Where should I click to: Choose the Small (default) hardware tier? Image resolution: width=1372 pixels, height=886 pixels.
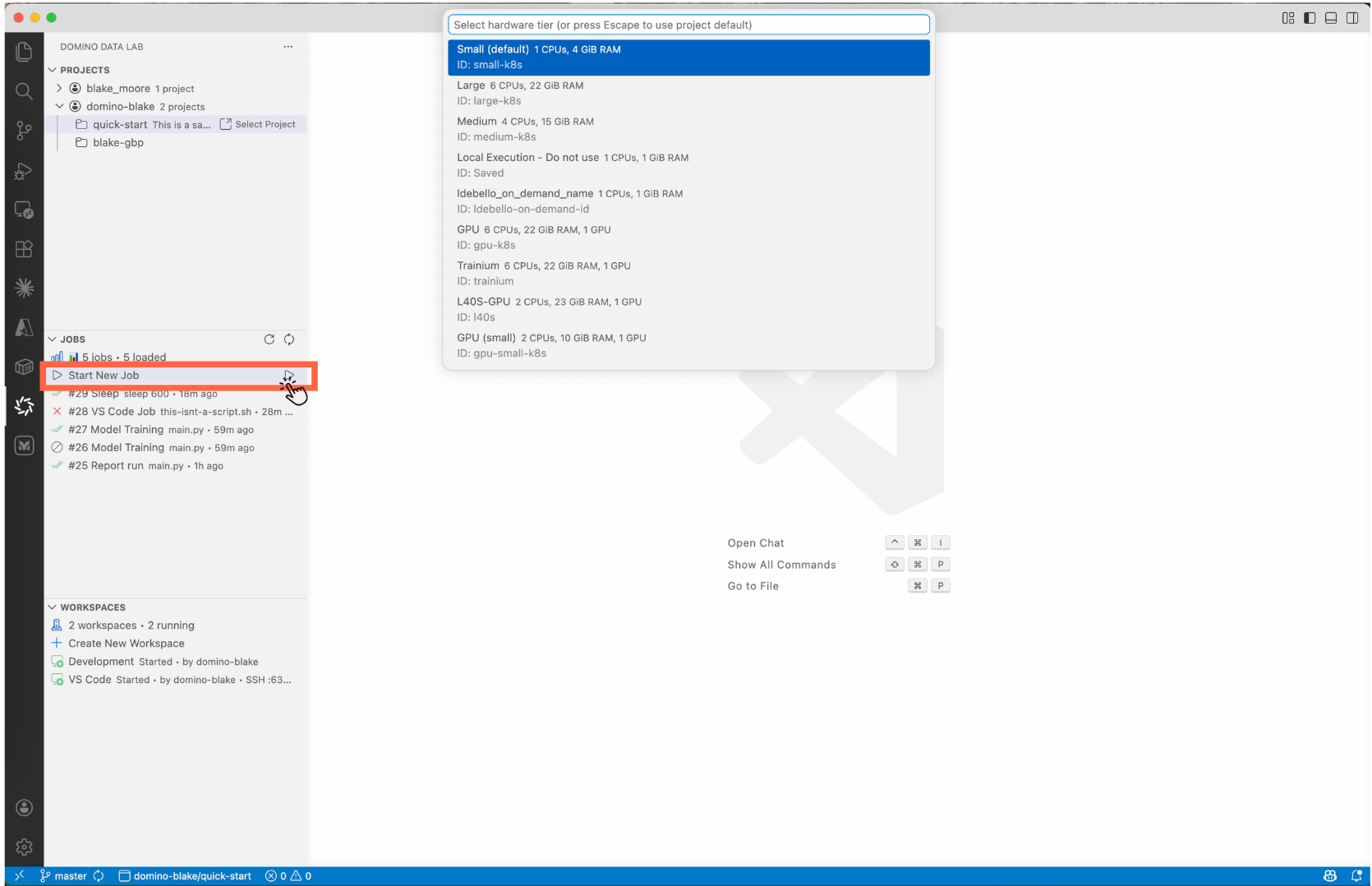coord(688,58)
